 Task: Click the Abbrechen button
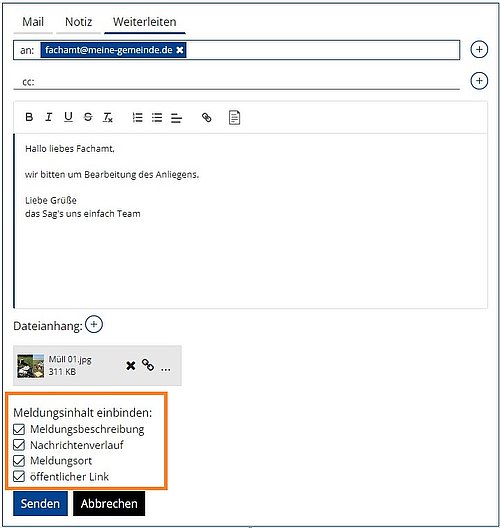109,503
